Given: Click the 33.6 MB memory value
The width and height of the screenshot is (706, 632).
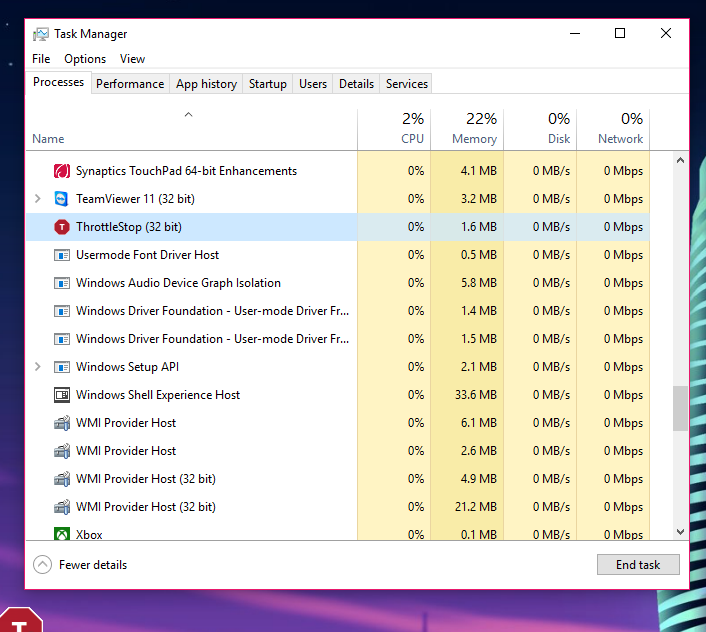Looking at the screenshot, I should tap(475, 395).
